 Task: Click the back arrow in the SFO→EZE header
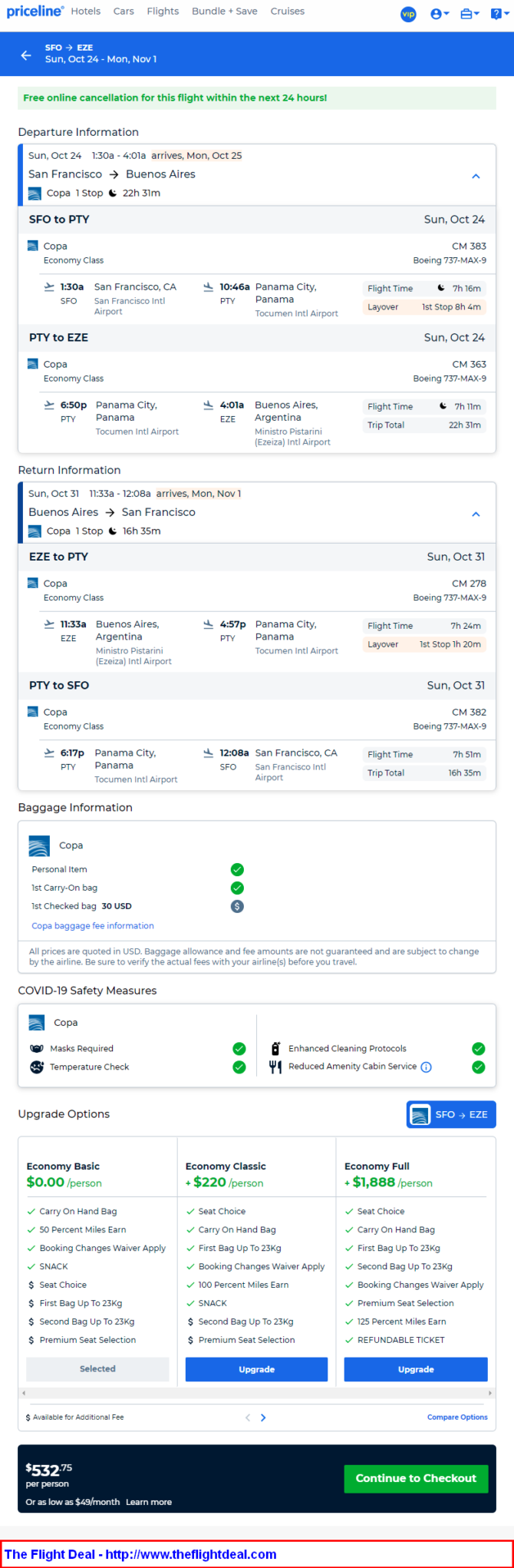coord(26,55)
